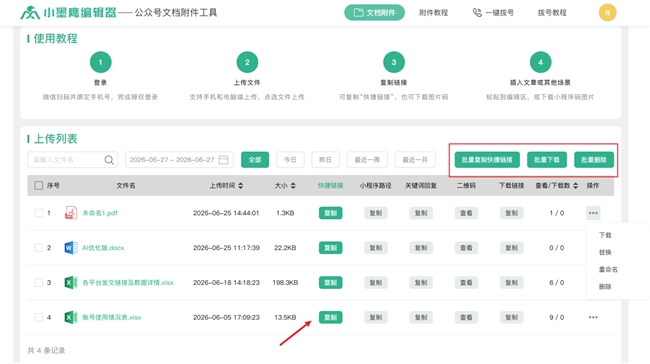The height and width of the screenshot is (364, 650).
Task: Open file 账号使用情况表.xlsx
Action: pos(112,317)
